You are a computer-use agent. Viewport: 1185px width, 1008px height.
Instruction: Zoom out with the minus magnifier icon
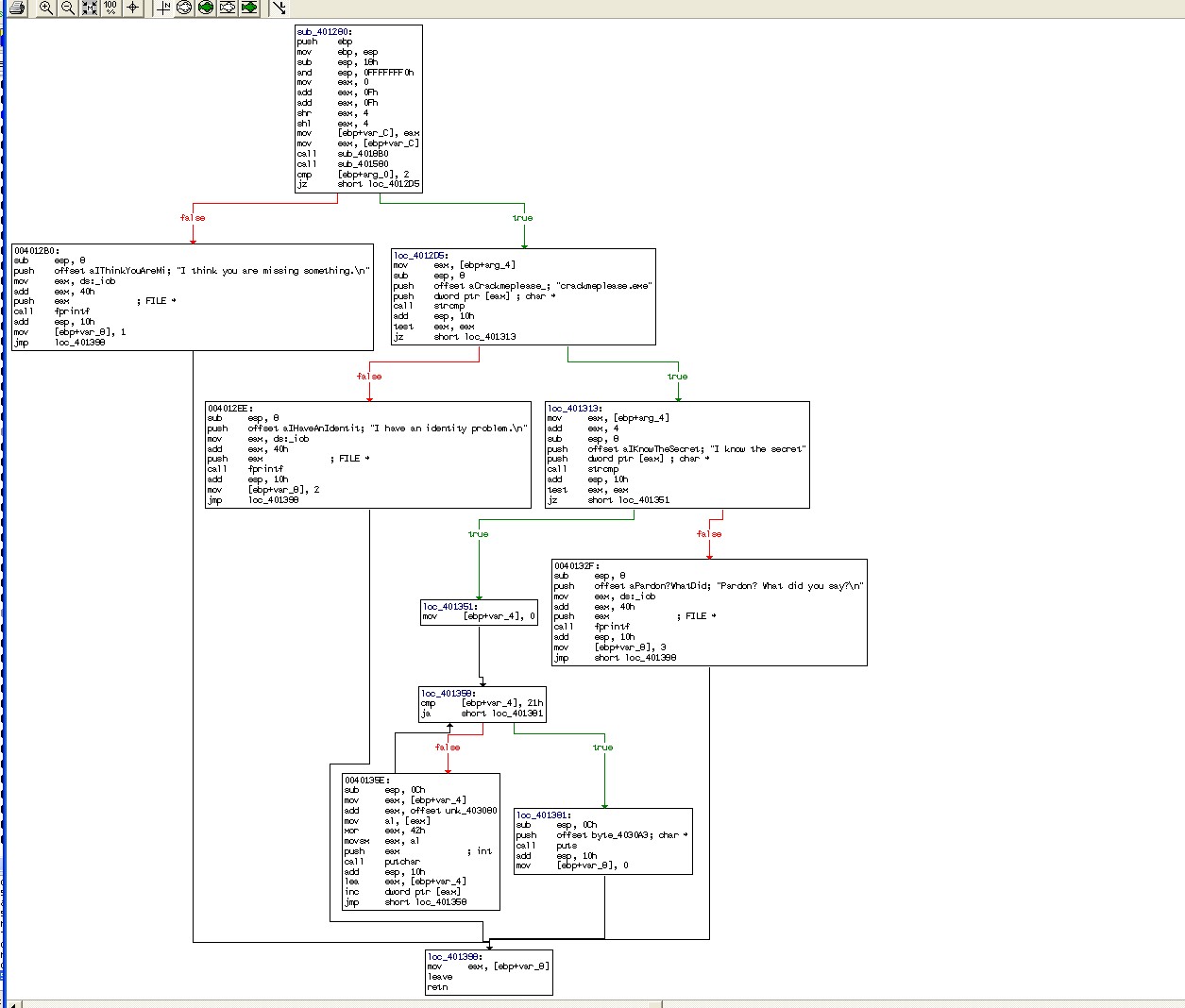pos(68,8)
